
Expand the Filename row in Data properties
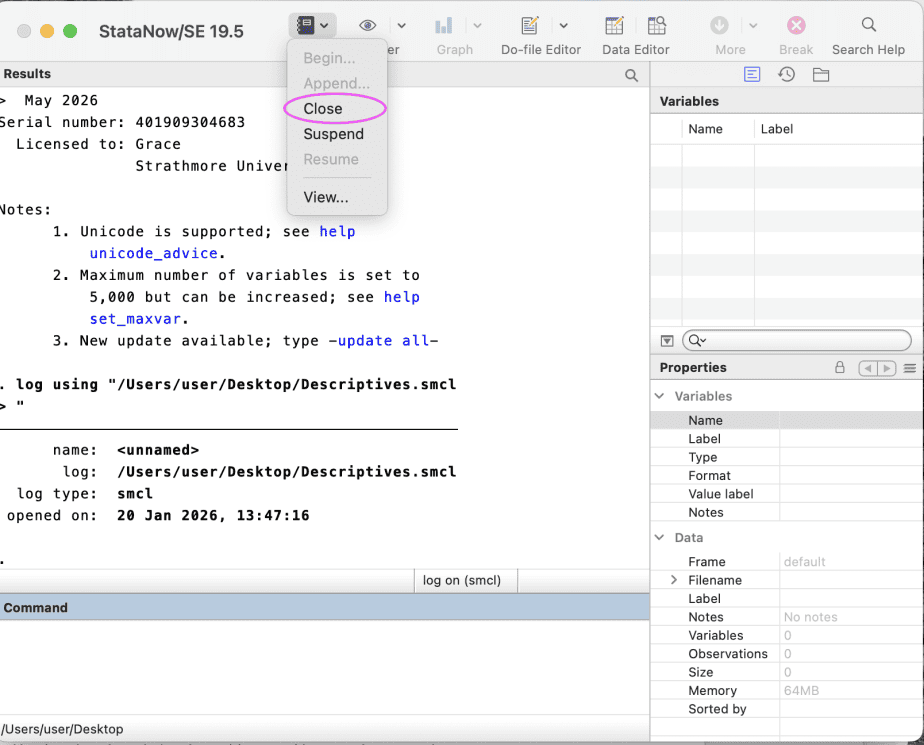(674, 580)
